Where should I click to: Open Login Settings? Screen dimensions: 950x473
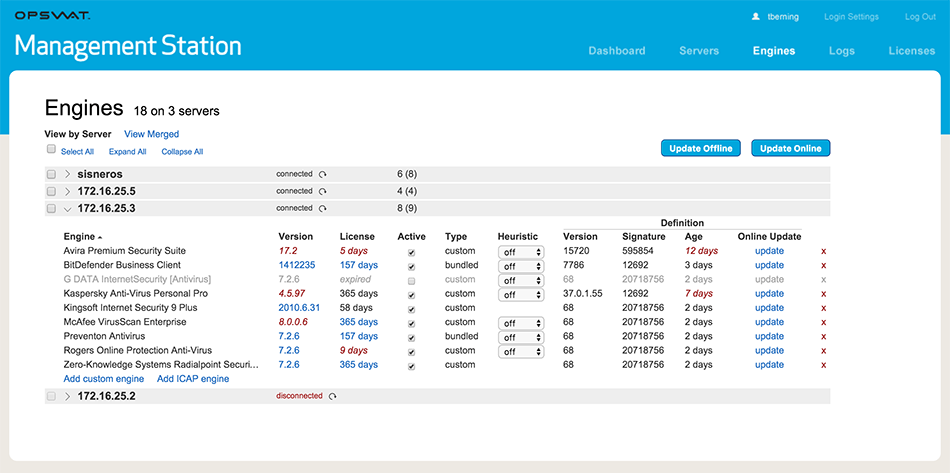click(850, 17)
